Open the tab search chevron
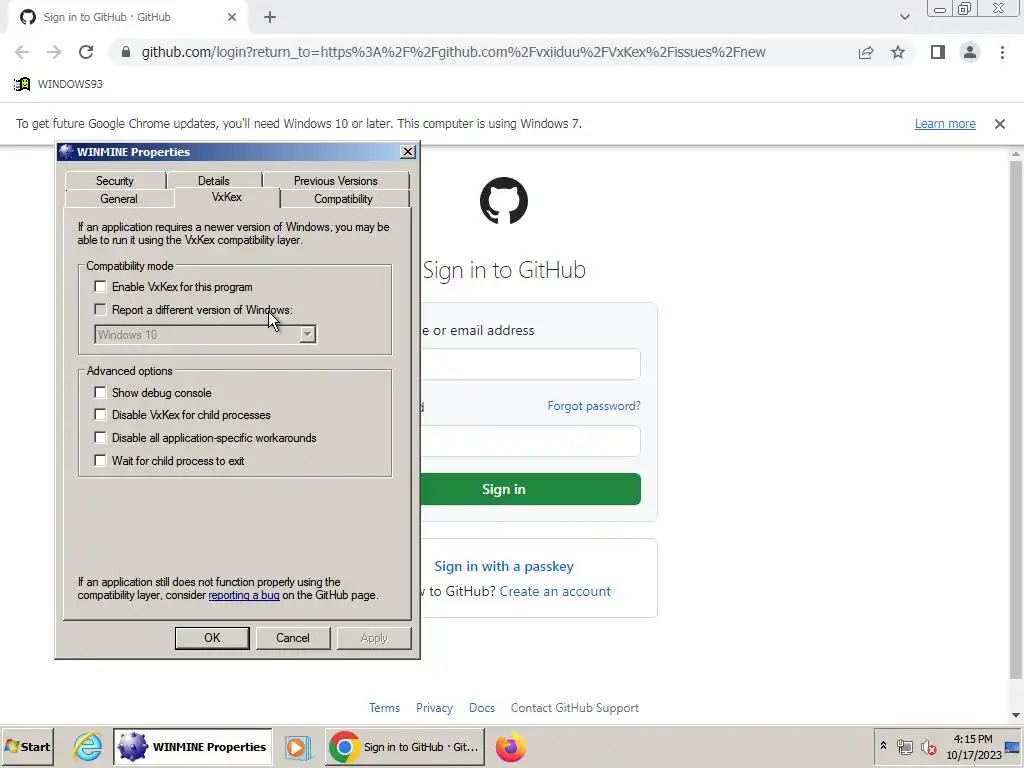Screen dimensions: 1024x768 pos(904,18)
